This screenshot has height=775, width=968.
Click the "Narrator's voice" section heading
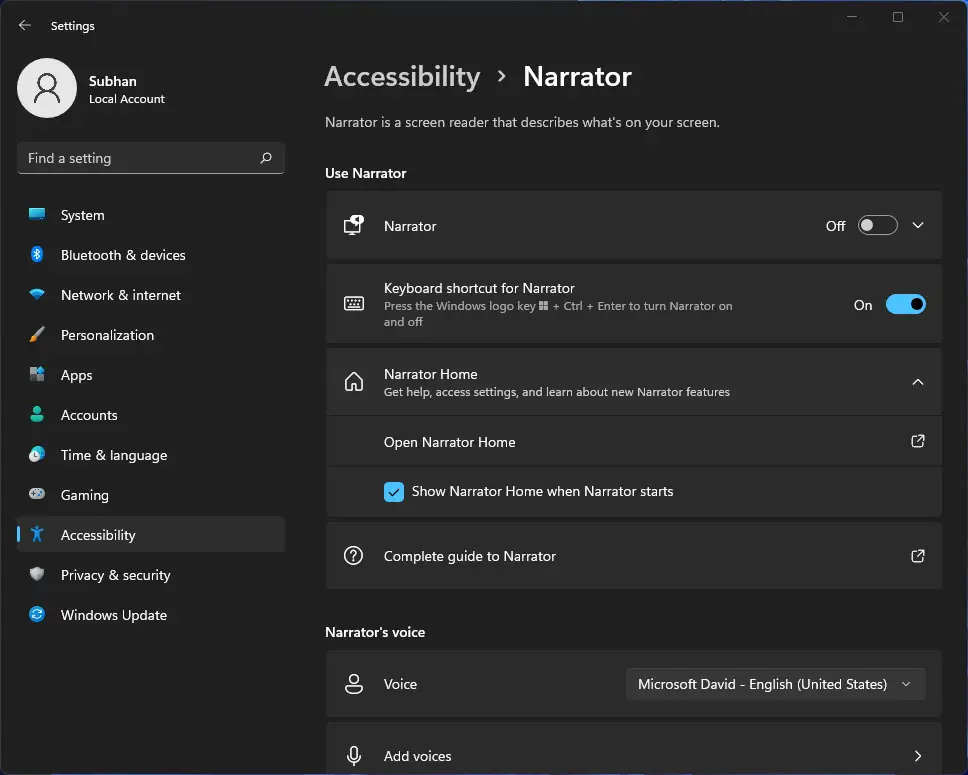coord(375,632)
